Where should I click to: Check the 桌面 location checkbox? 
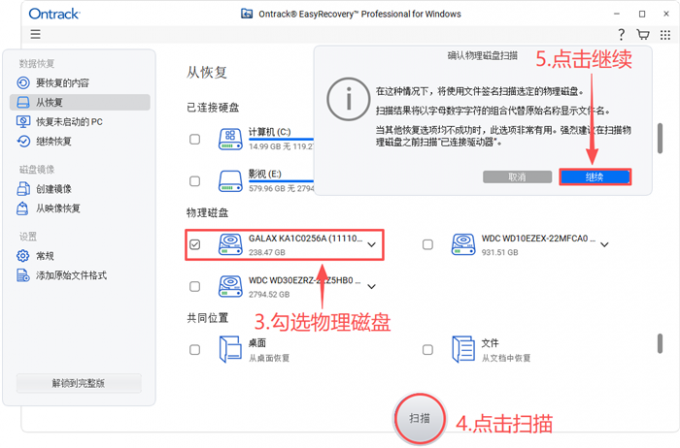(195, 350)
